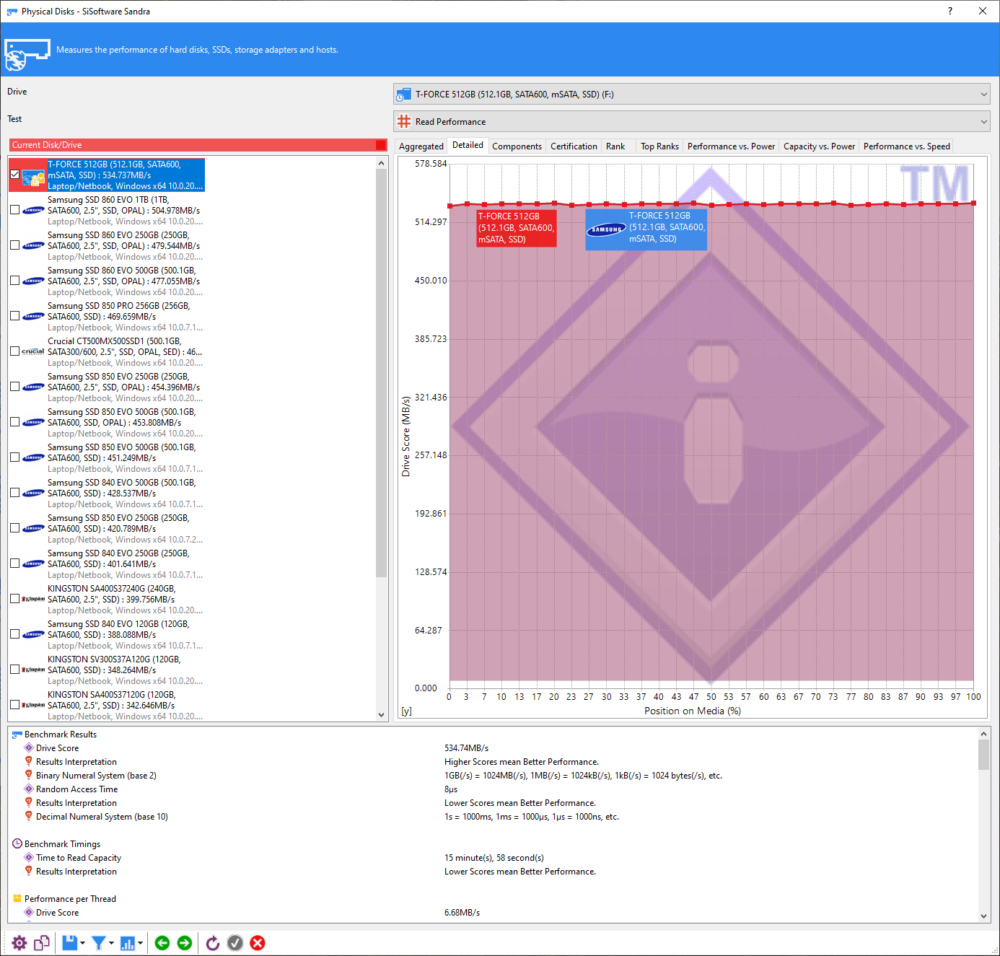Check the Crucial CT500MX500SSD1 box

point(15,351)
